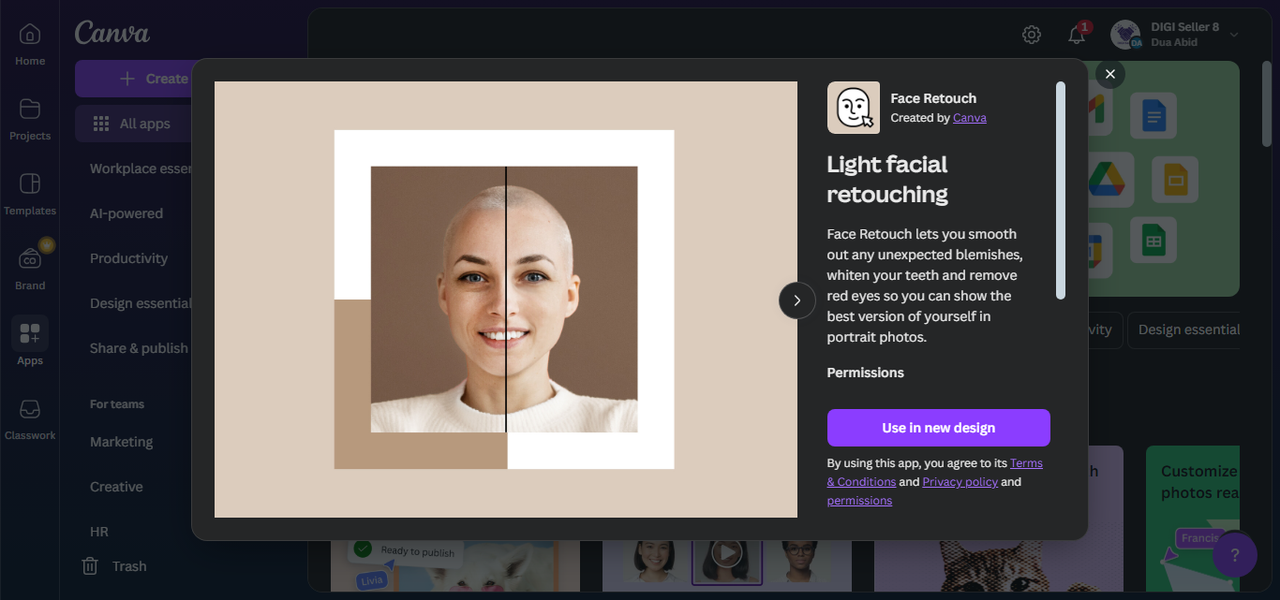The width and height of the screenshot is (1280, 600).
Task: Select Productivity category
Action: [129, 259]
